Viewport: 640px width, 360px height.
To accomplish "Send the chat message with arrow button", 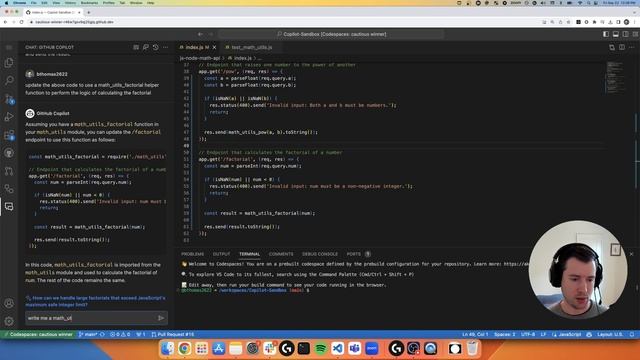I will pyautogui.click(x=161, y=318).
